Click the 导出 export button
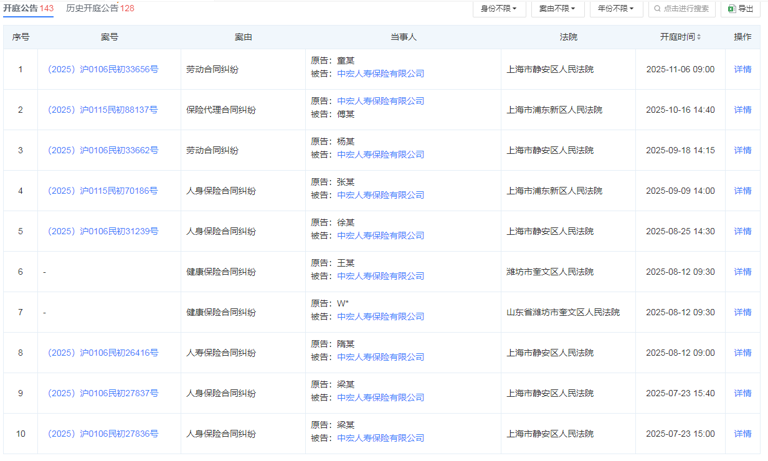Screen dimensions: 768x461 [x=740, y=8]
